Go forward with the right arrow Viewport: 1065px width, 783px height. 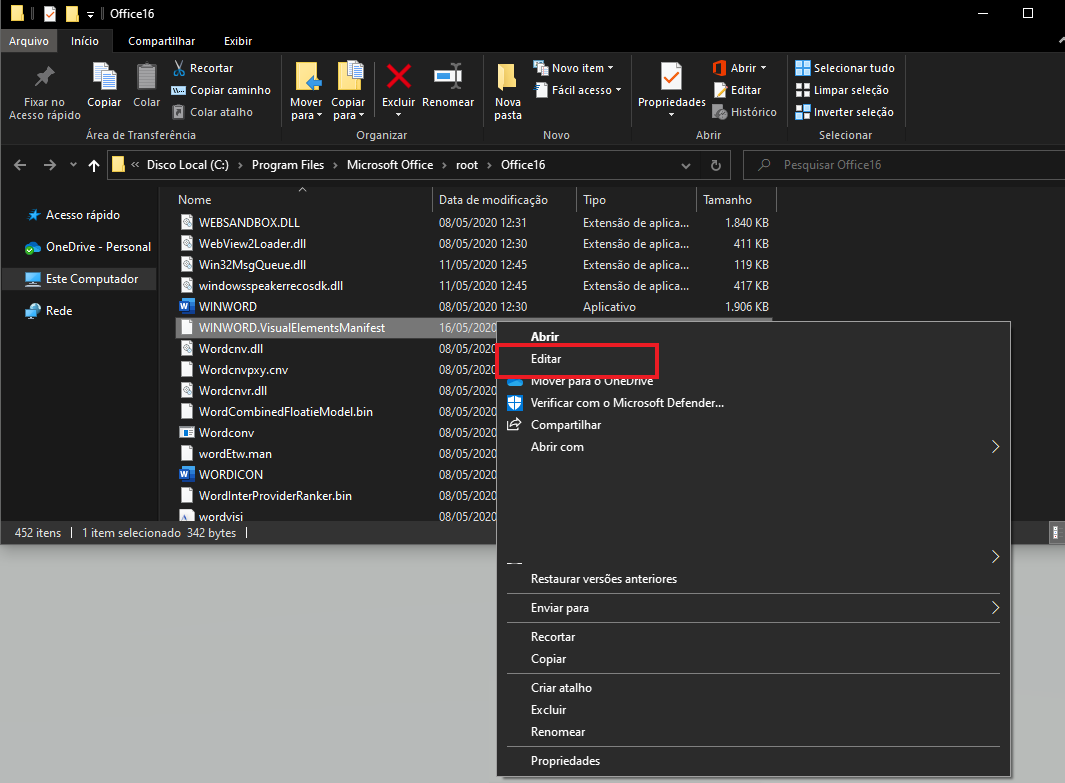pos(50,165)
